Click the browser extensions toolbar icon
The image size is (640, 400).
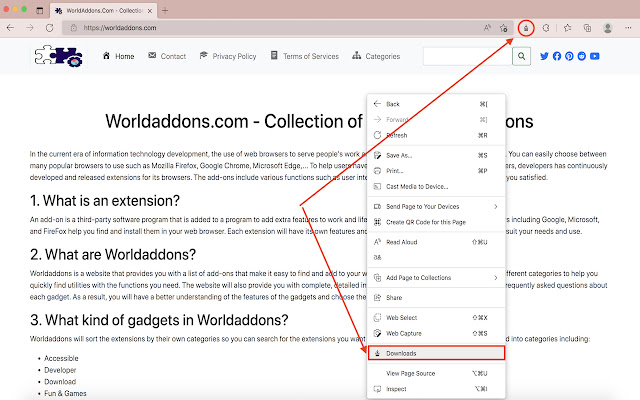(546, 28)
